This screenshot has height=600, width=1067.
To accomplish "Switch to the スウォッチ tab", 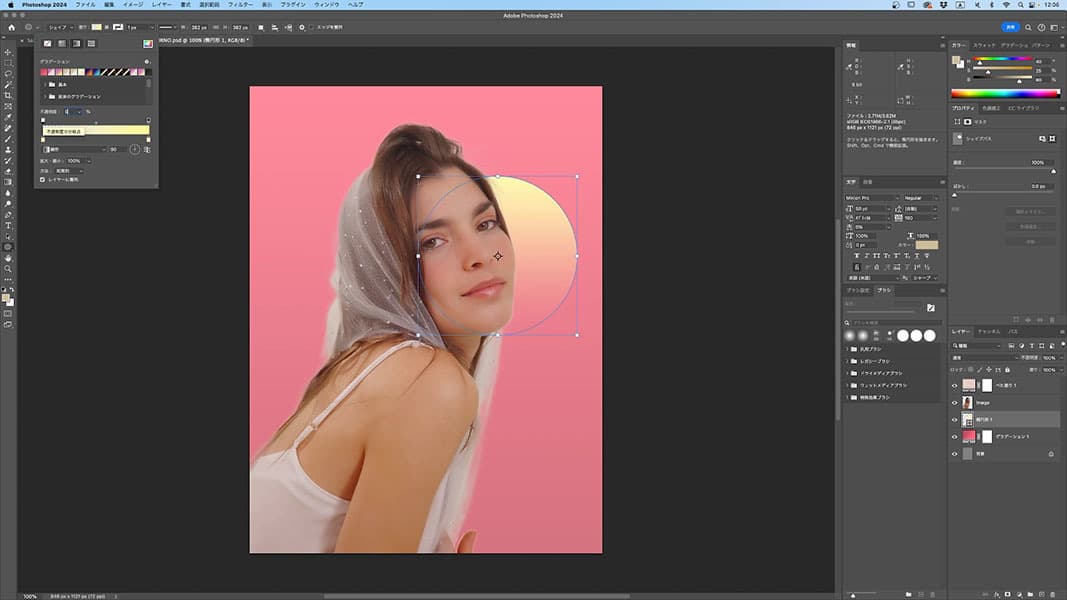I will [x=984, y=45].
